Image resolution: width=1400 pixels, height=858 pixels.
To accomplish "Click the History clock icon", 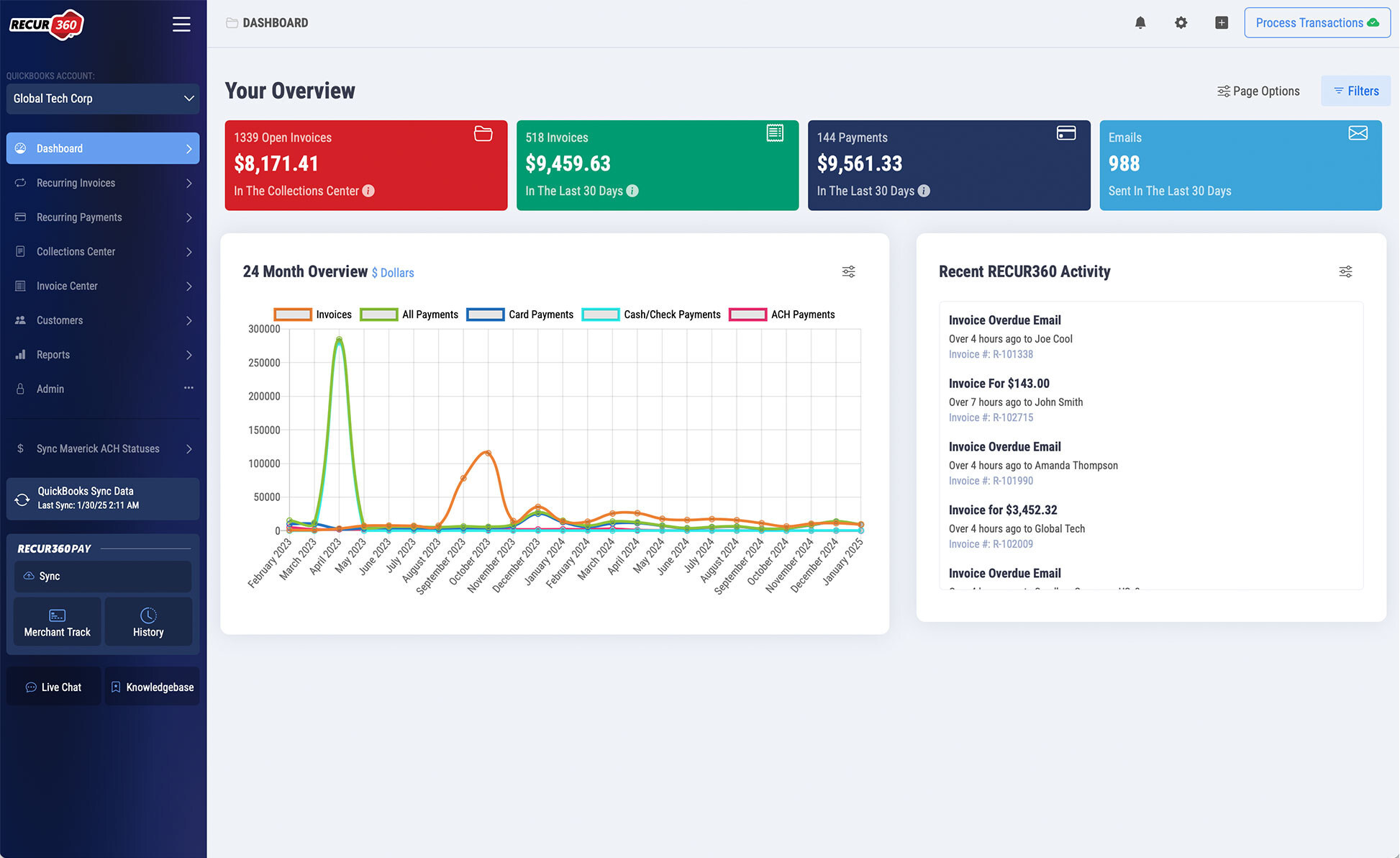I will (148, 615).
